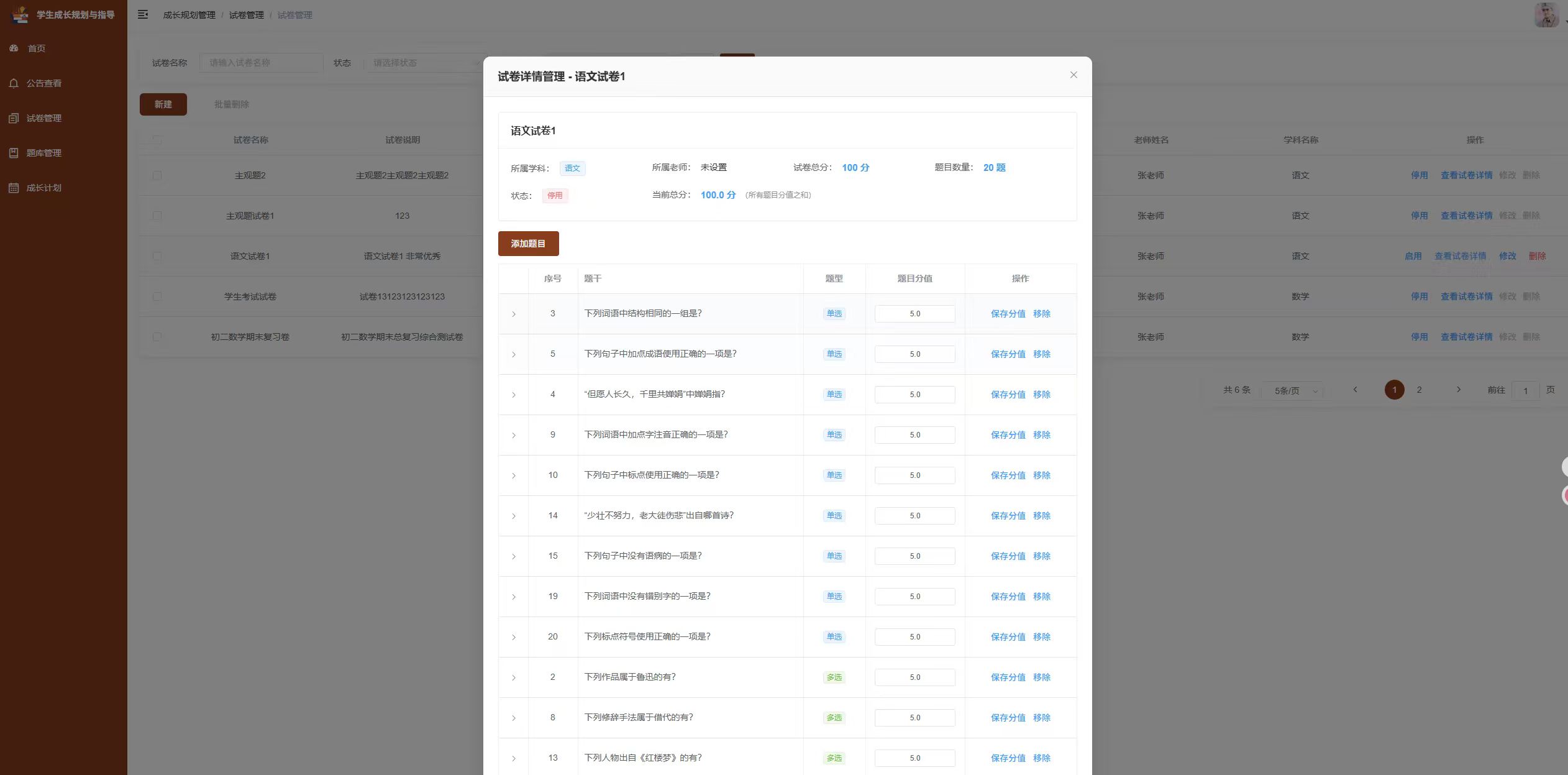1568x775 pixels.
Task: Save score for question 4 via 保存分值
Action: tap(1008, 395)
